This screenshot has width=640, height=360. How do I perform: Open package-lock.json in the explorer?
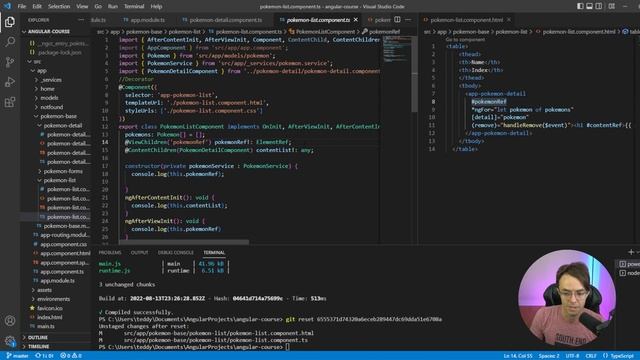60,52
